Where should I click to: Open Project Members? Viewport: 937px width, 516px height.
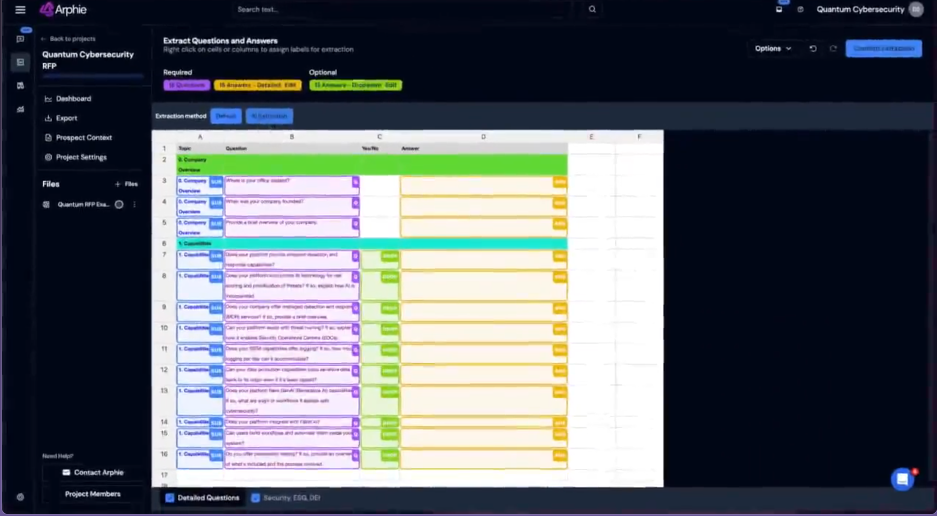coord(93,494)
